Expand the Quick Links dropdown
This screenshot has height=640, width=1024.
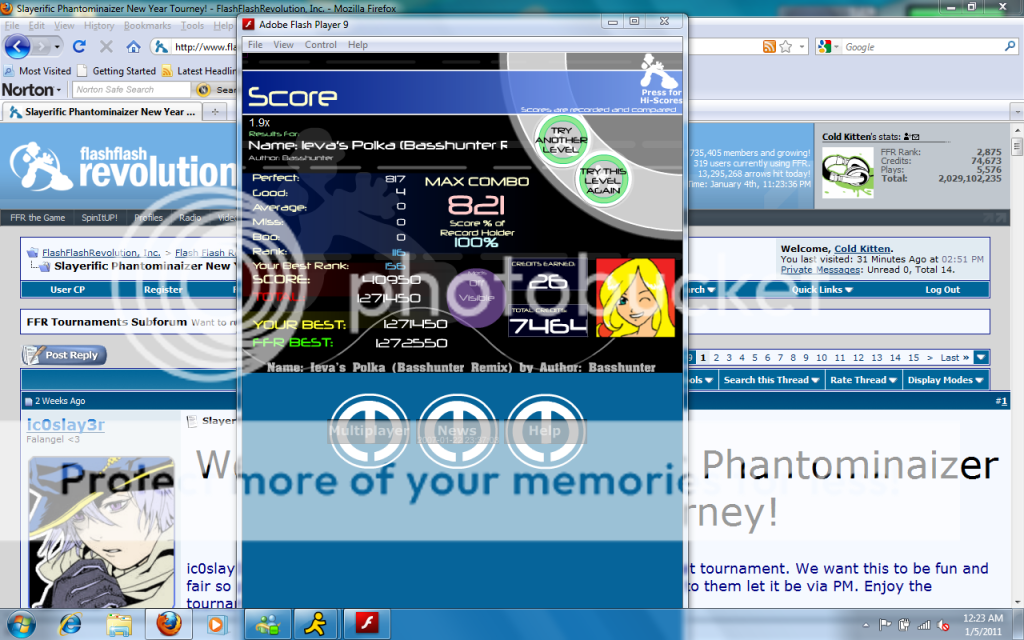[821, 290]
